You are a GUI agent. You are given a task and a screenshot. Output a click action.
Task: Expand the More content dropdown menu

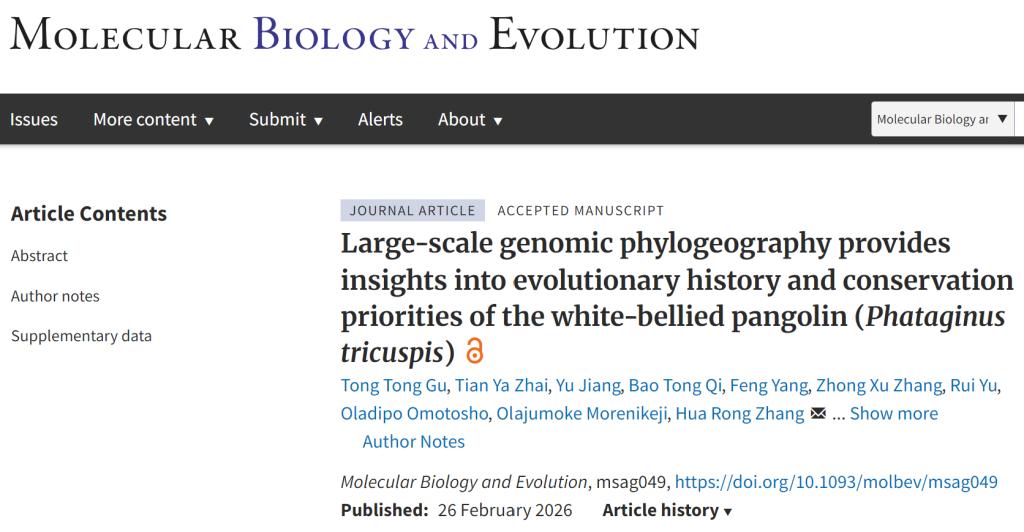[x=154, y=119]
